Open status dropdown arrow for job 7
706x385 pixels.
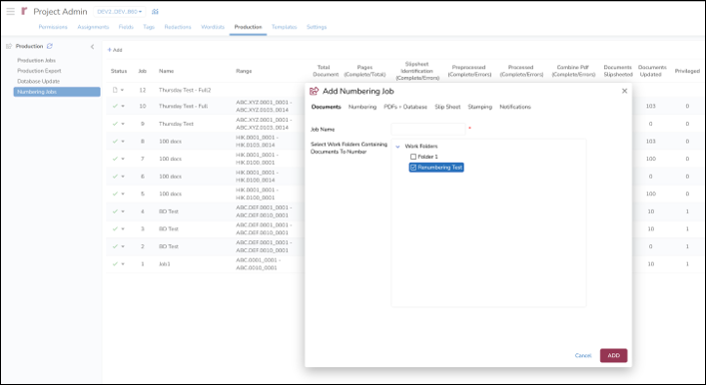click(x=122, y=159)
